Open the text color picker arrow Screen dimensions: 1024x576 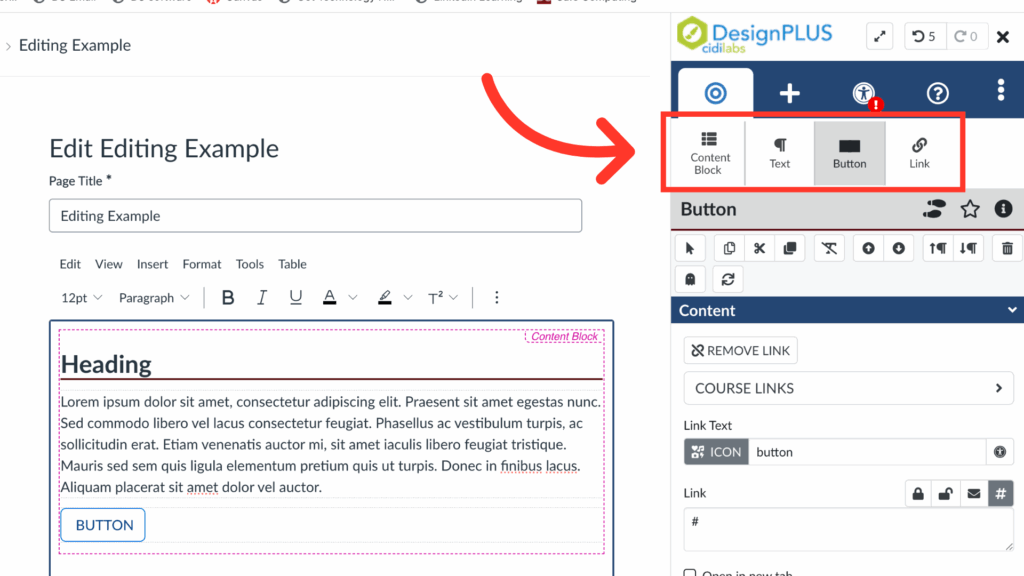pyautogui.click(x=352, y=297)
